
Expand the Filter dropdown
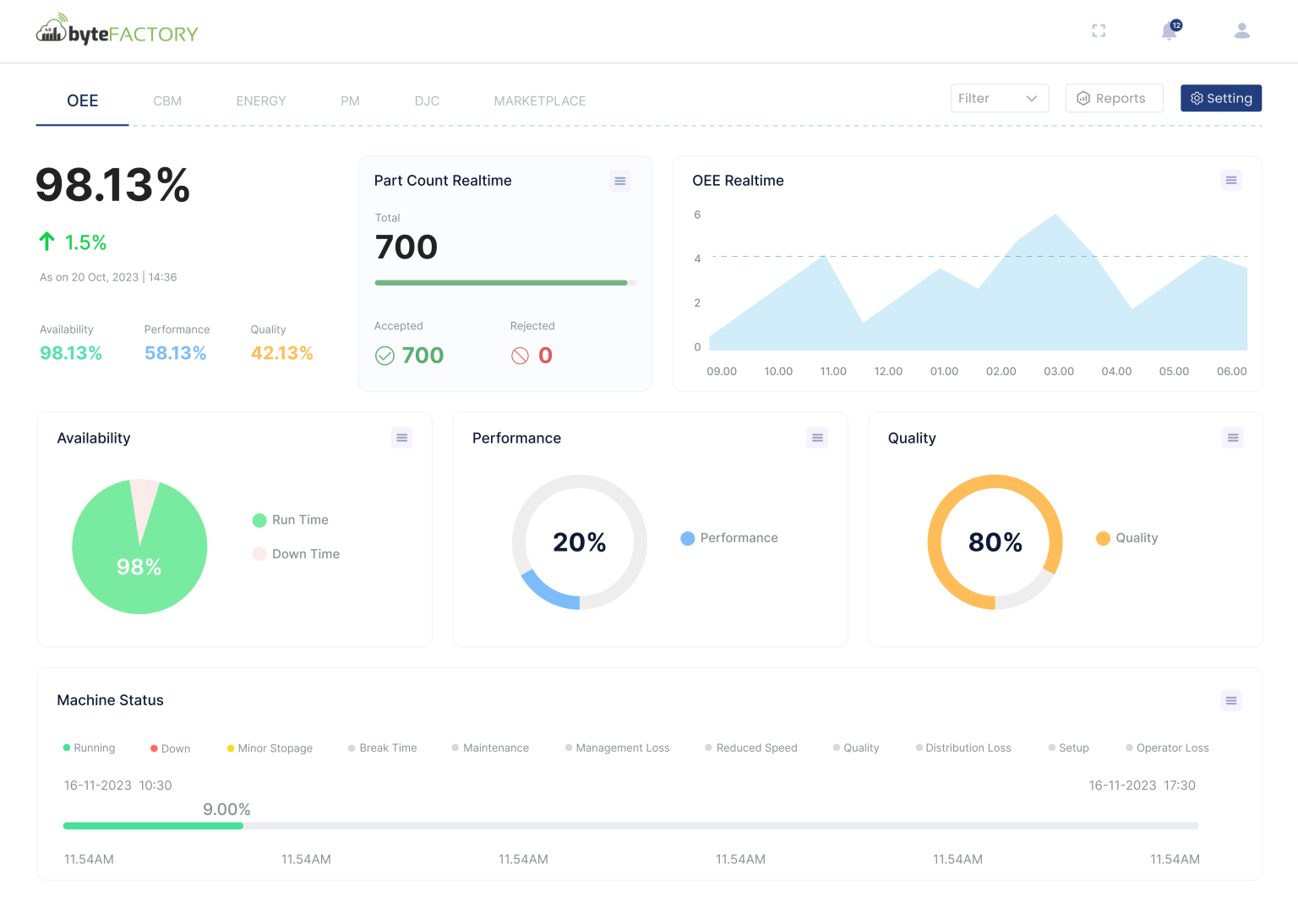tap(999, 98)
